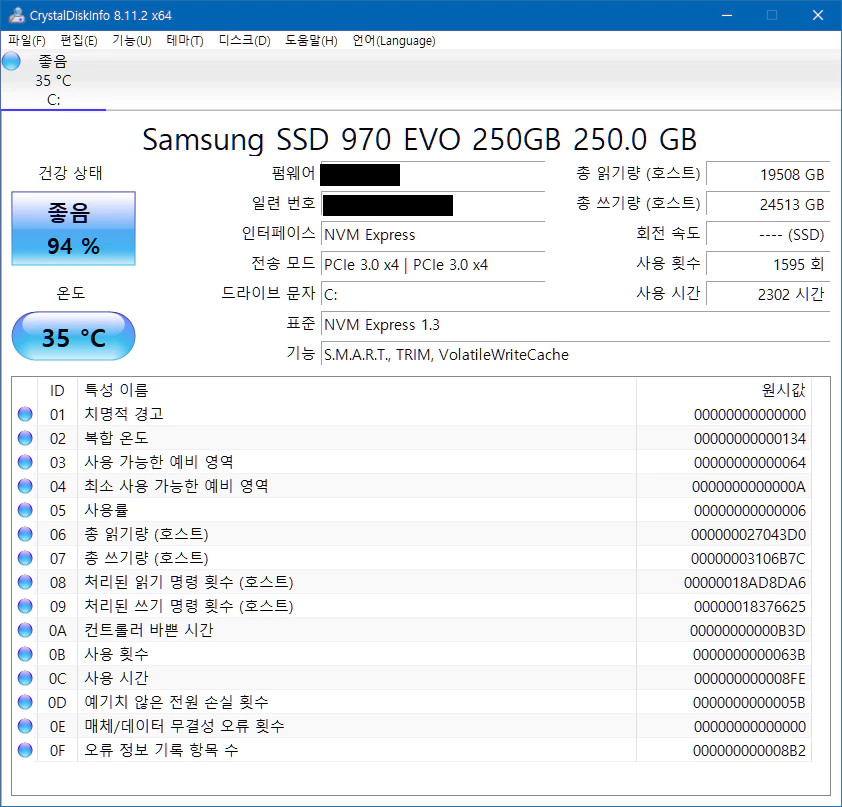Click the 온도 label above temperature
842x807 pixels.
coord(71,293)
